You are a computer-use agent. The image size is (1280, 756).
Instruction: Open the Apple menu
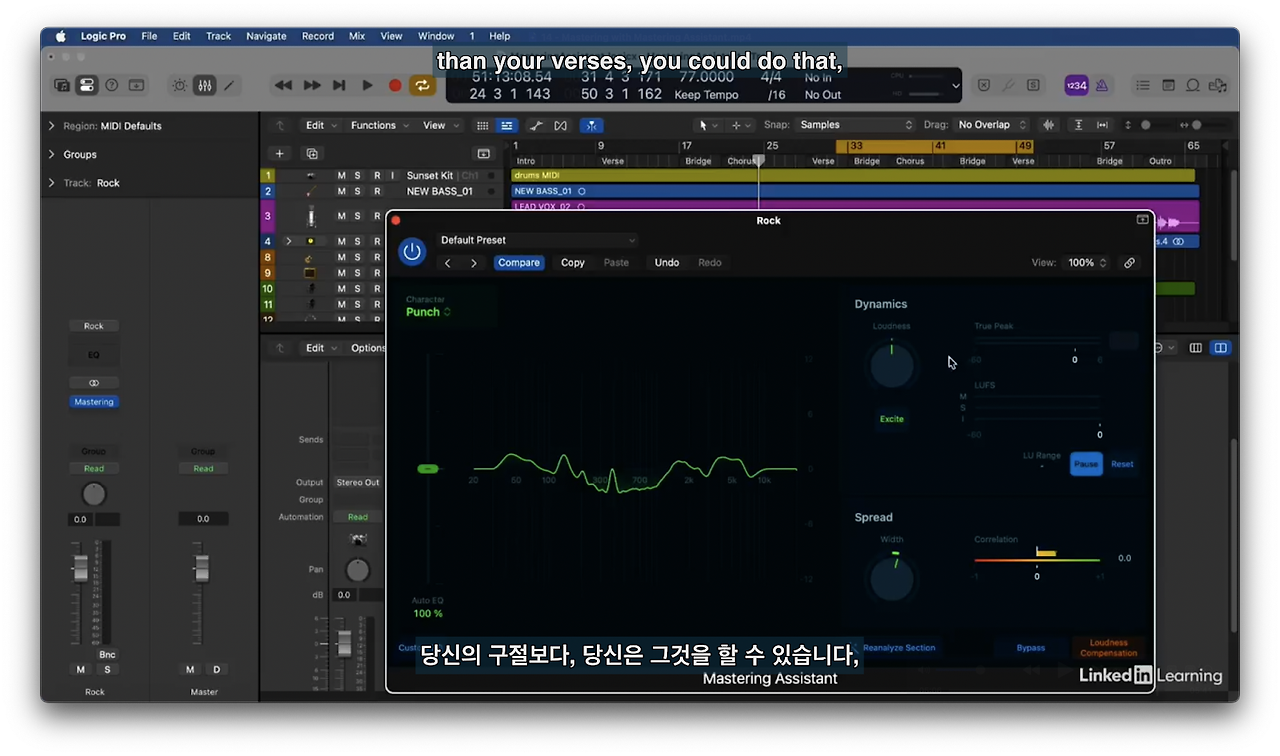[60, 36]
